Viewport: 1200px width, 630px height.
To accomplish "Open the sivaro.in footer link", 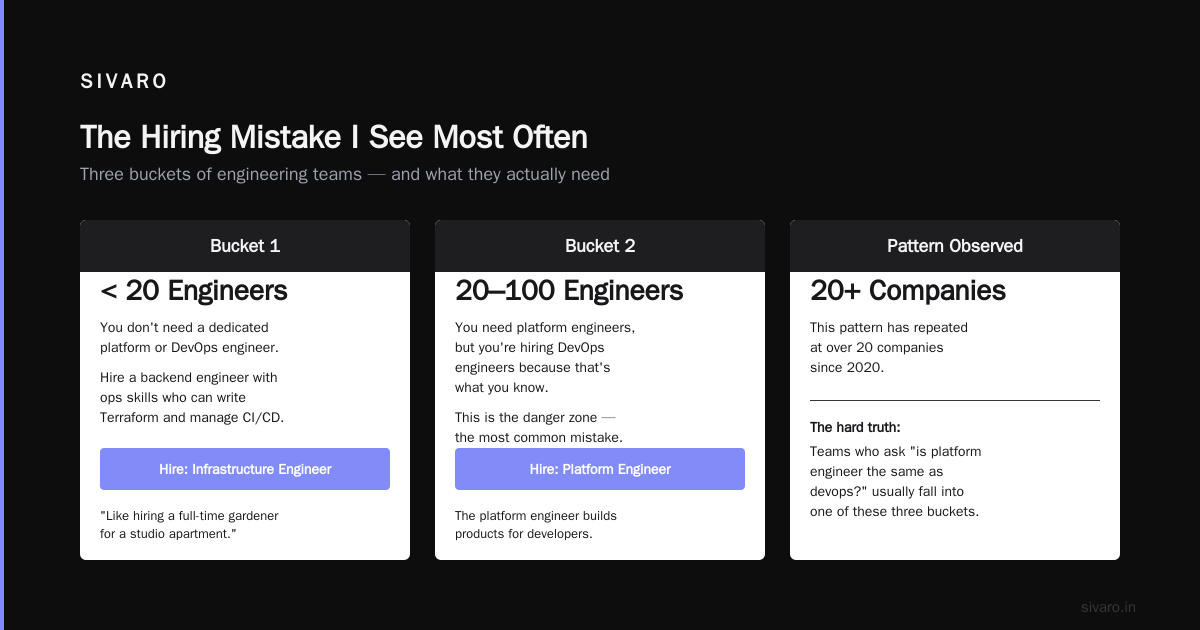I will pos(1108,607).
